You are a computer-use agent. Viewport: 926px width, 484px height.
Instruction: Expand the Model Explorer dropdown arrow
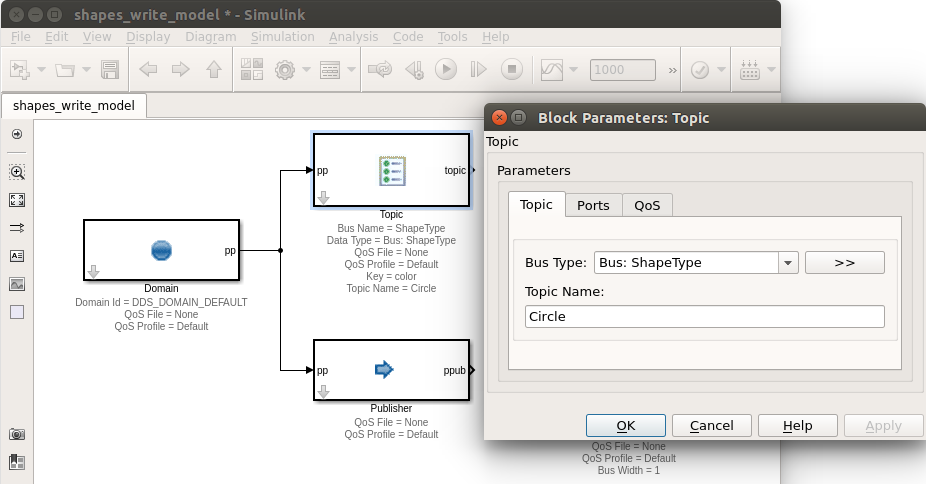(x=351, y=70)
